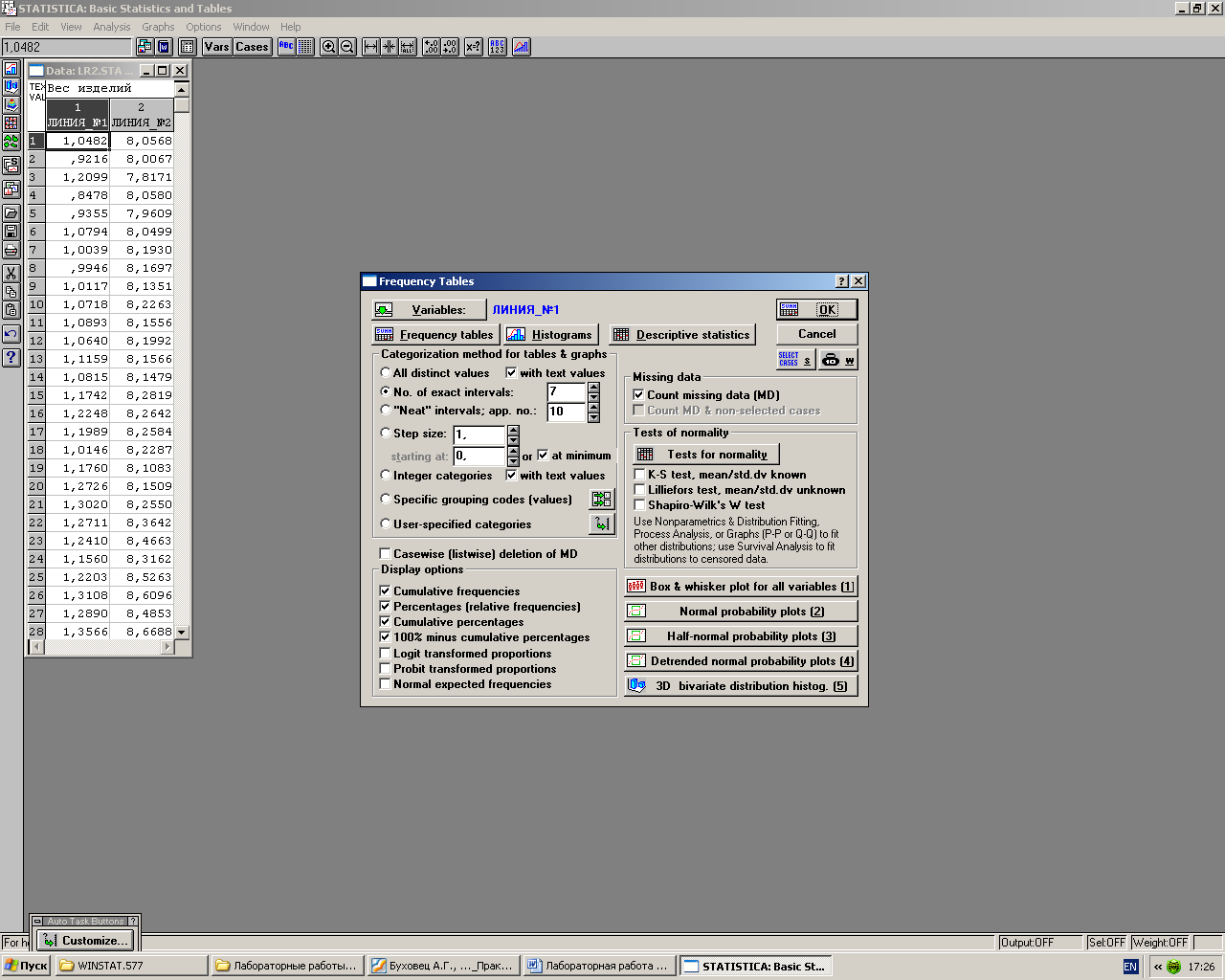Click the undo arrow sidebar icon

tap(11, 334)
